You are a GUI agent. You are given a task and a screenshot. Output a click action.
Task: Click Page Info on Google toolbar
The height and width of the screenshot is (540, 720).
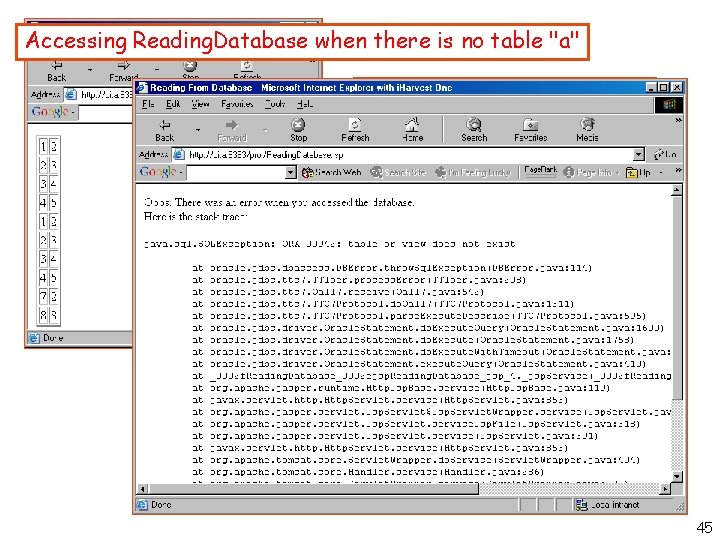tap(589, 173)
